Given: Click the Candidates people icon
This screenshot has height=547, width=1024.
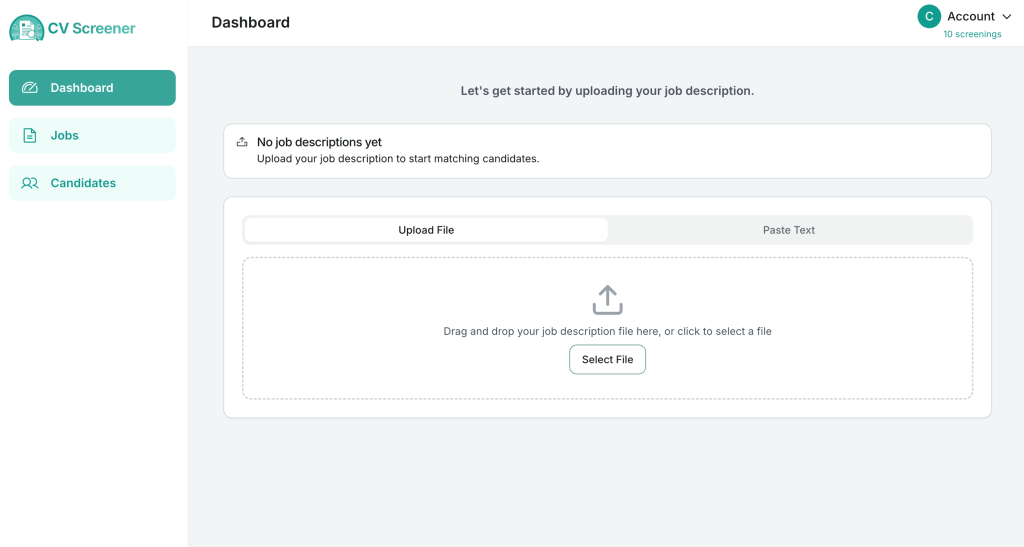Looking at the screenshot, I should [30, 183].
